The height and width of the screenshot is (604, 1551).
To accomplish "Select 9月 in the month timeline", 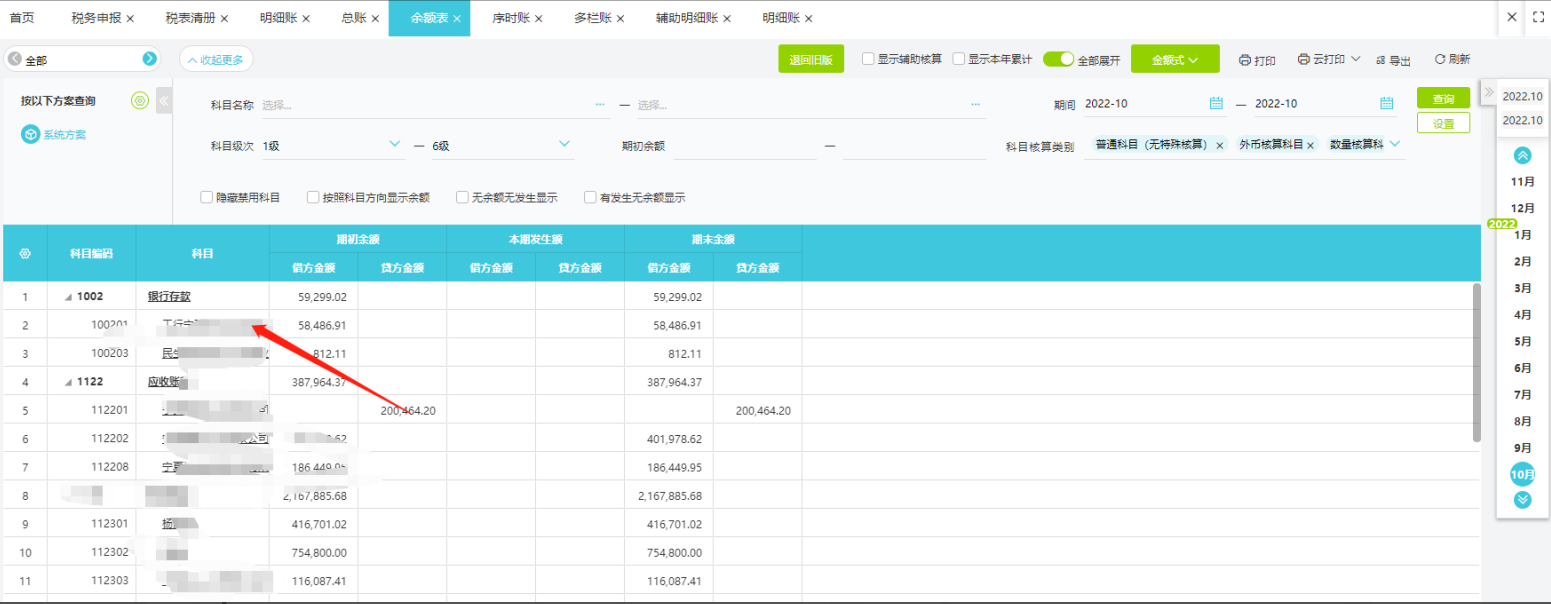I will click(1523, 447).
